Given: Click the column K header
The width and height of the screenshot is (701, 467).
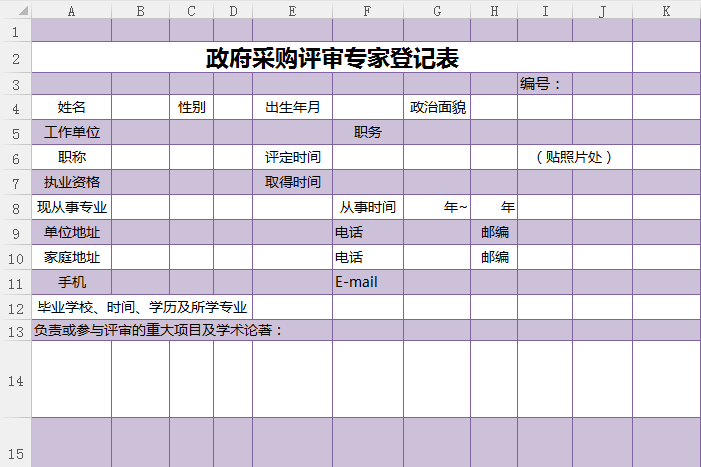Looking at the screenshot, I should [x=666, y=10].
